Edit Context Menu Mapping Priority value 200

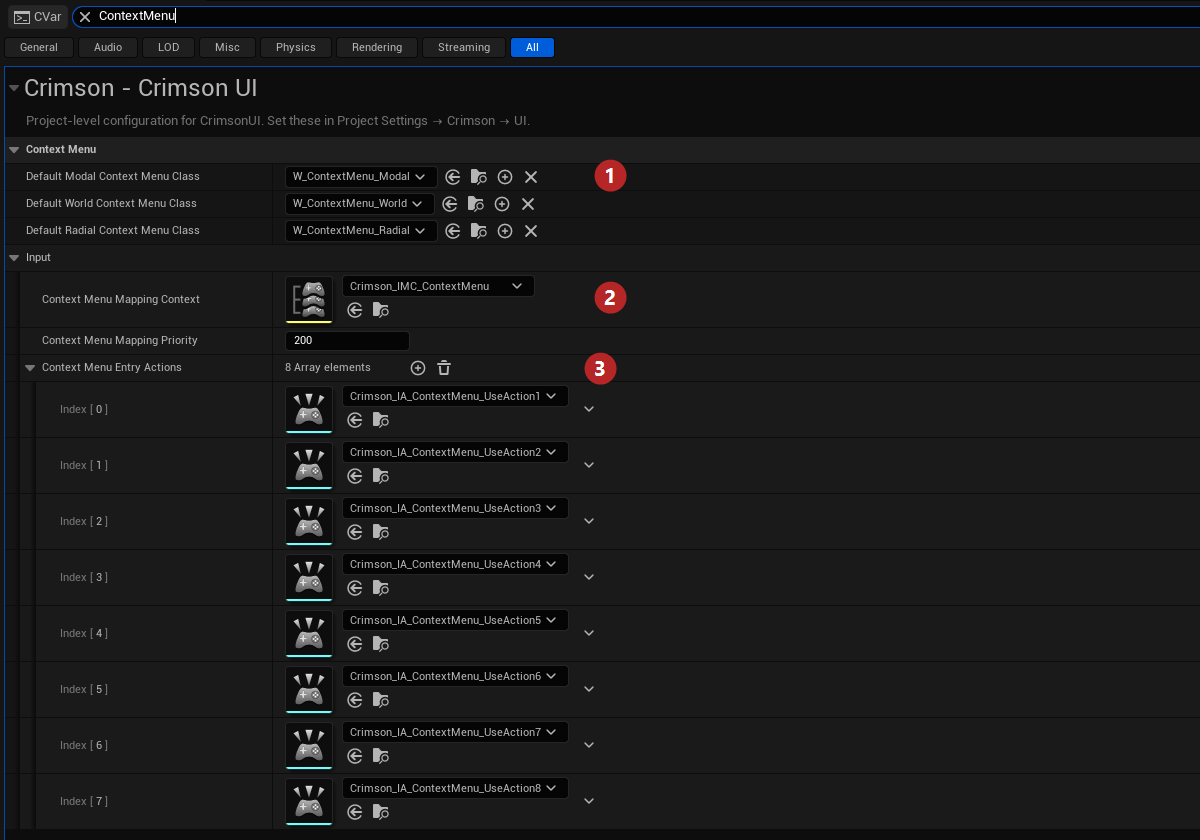[x=347, y=341]
